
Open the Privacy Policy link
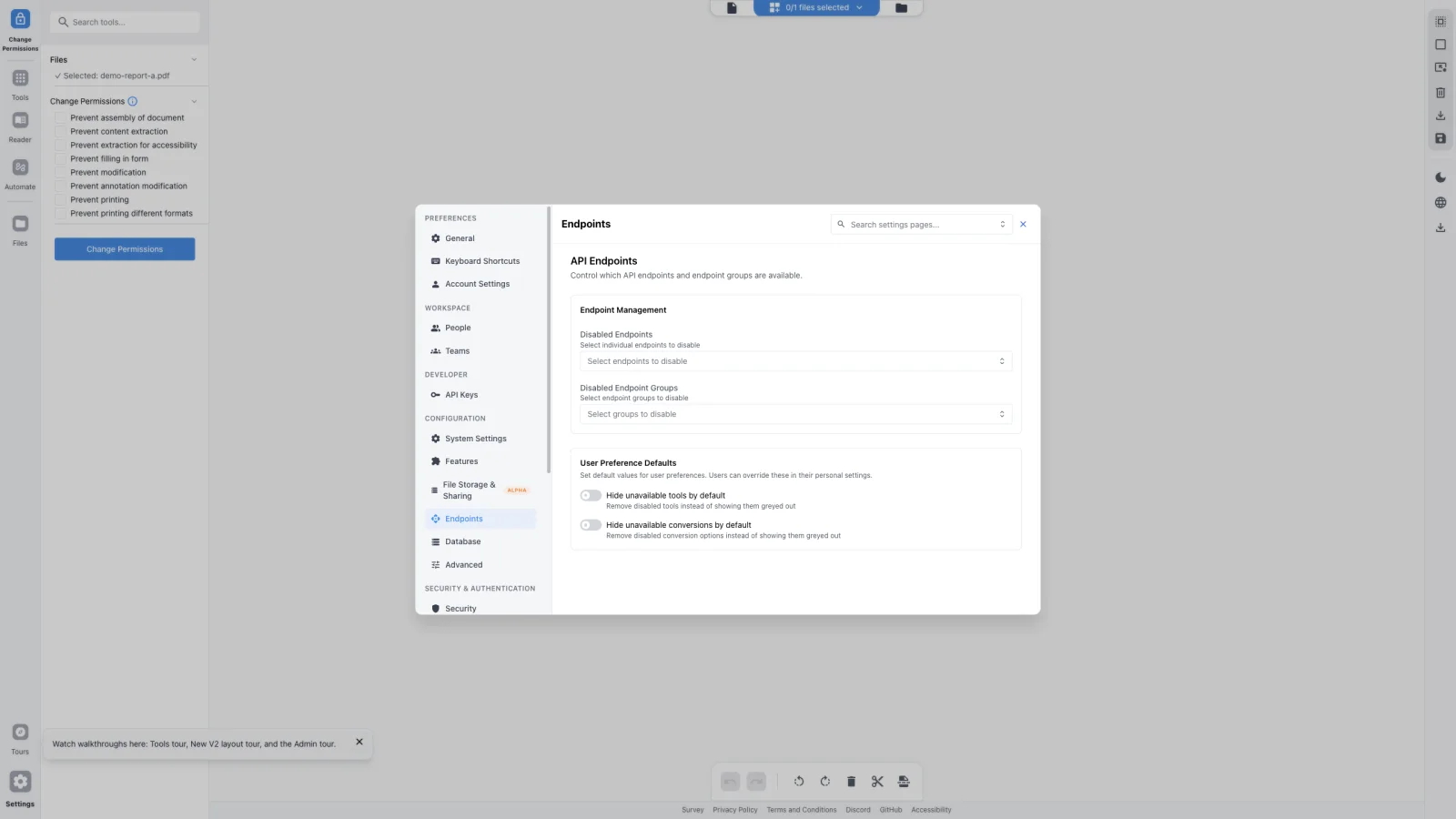coord(735,810)
